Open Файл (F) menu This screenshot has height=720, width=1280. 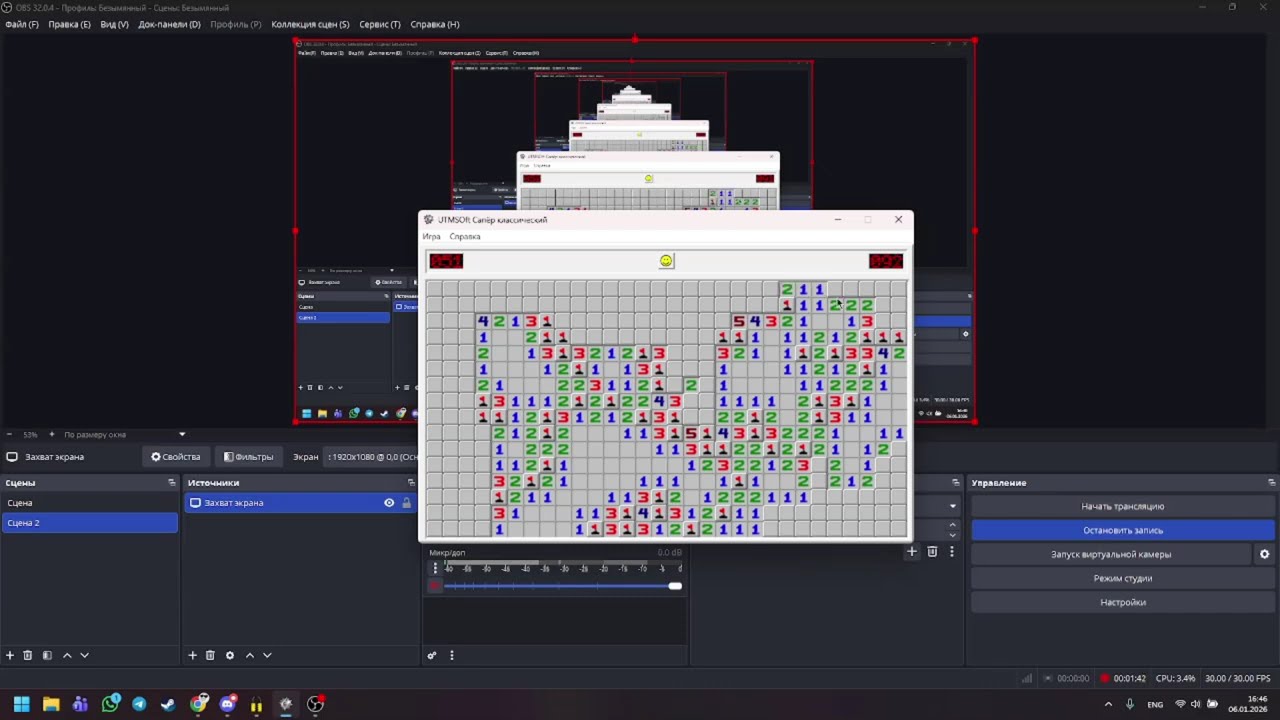[22, 24]
